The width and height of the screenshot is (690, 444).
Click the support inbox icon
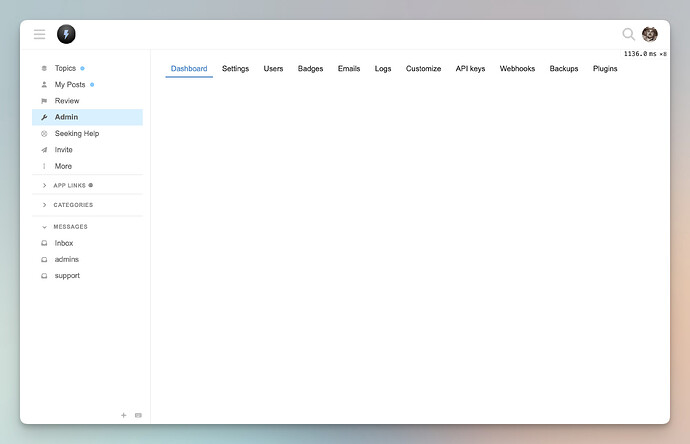click(x=44, y=275)
